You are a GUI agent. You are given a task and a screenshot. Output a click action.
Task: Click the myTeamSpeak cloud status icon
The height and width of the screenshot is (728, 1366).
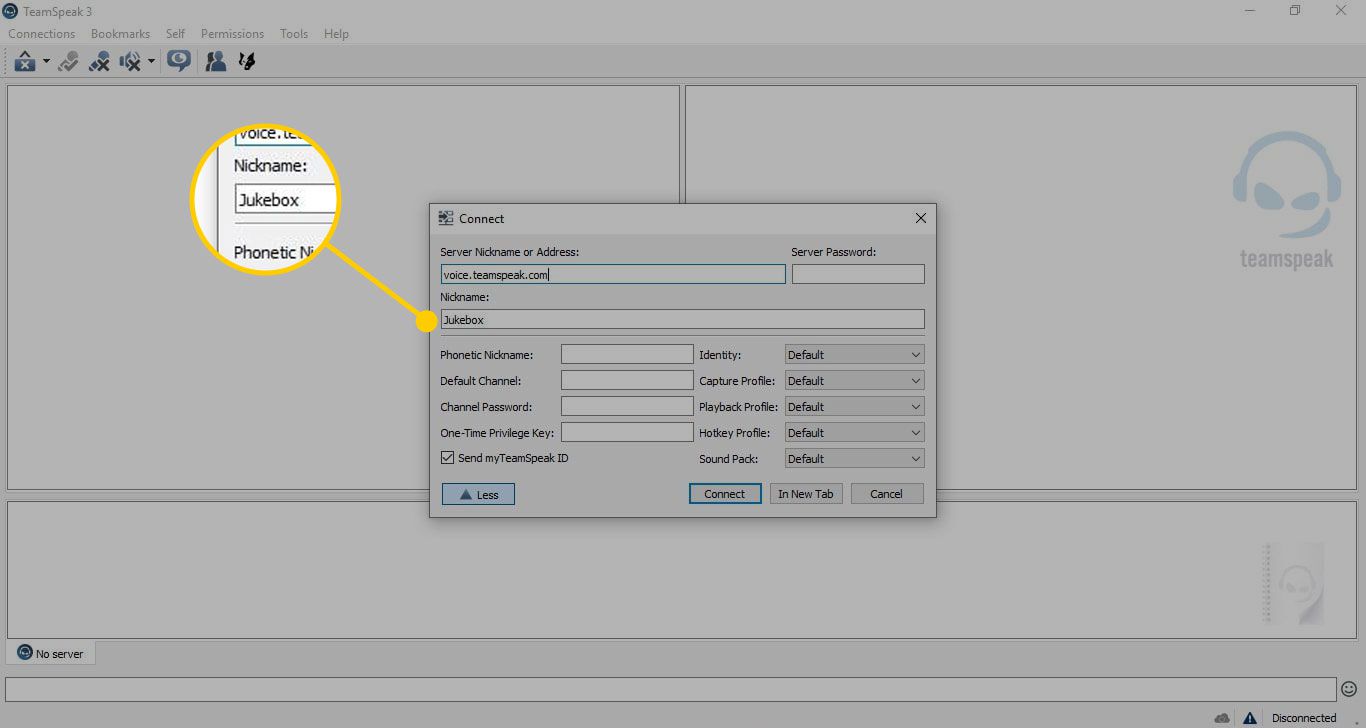point(1222,717)
